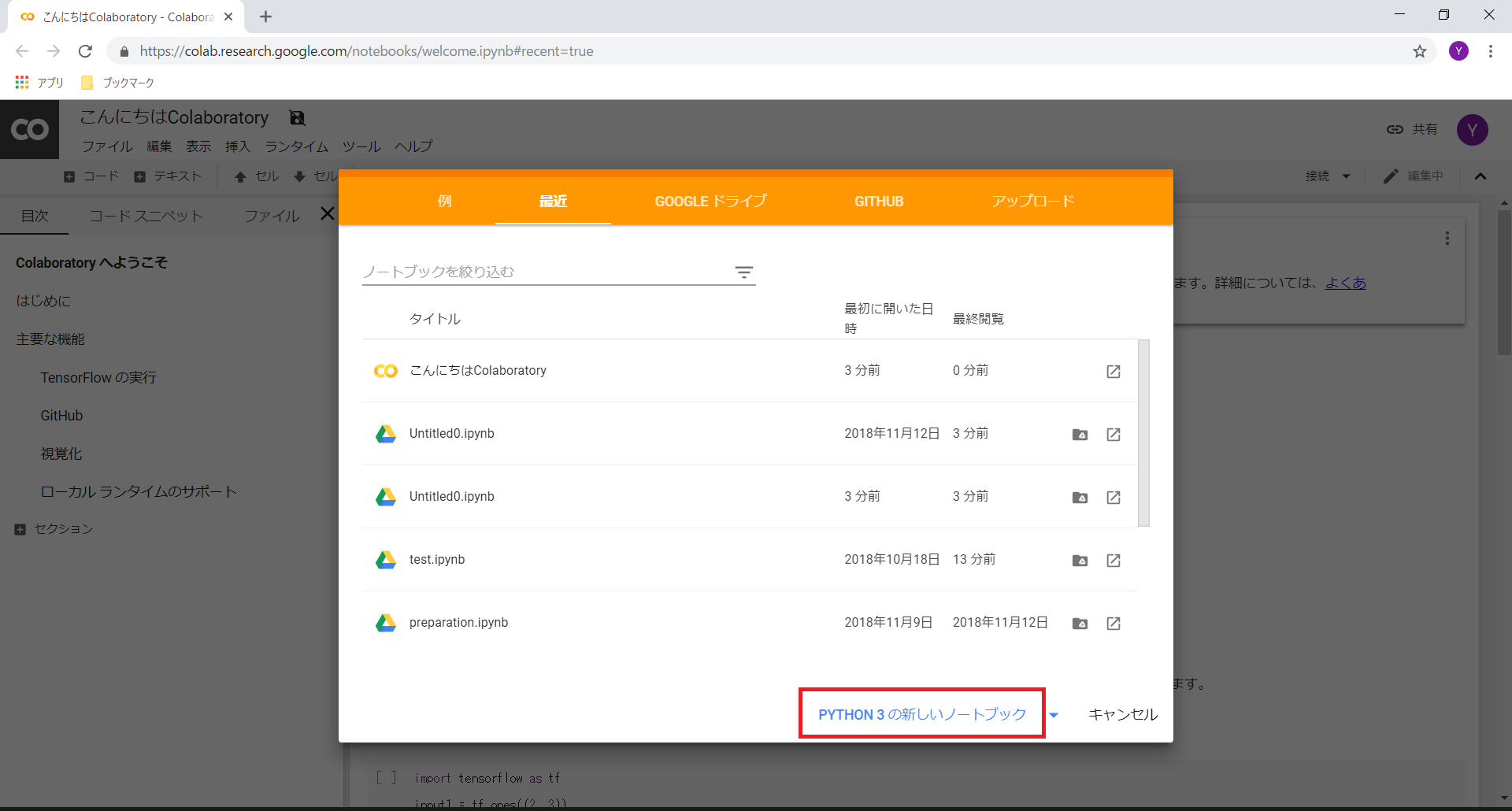Open Untitled0.ipynb first opened 2018年11月12日 in new tab

[1114, 434]
